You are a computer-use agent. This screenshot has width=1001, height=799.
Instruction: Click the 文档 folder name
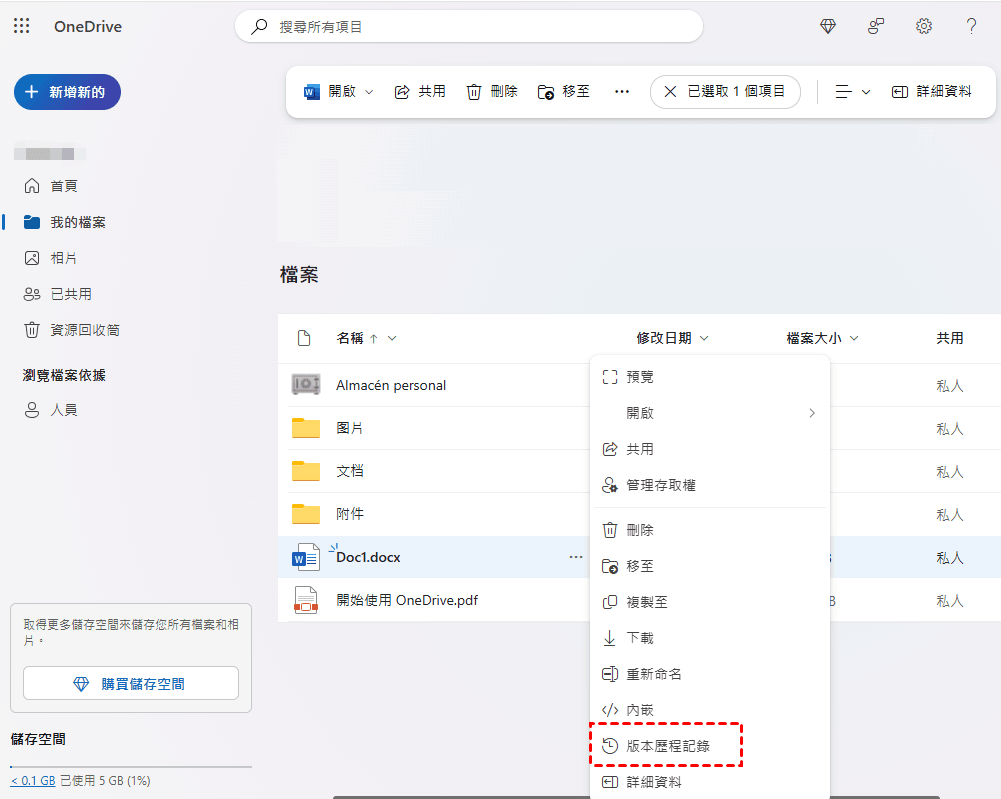point(349,471)
